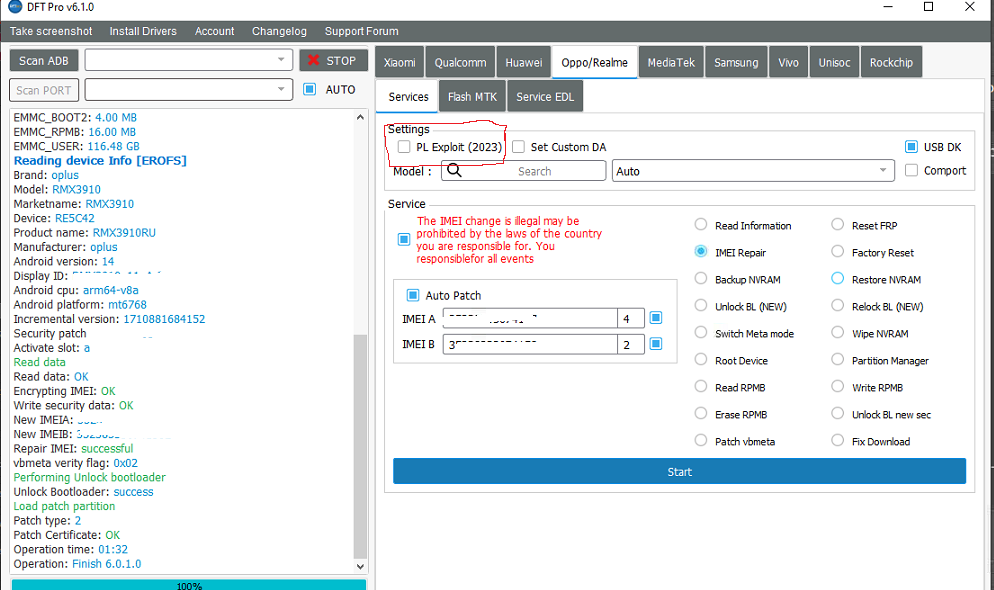This screenshot has width=994, height=590.
Task: Choose Erase RPMB option
Action: point(700,413)
